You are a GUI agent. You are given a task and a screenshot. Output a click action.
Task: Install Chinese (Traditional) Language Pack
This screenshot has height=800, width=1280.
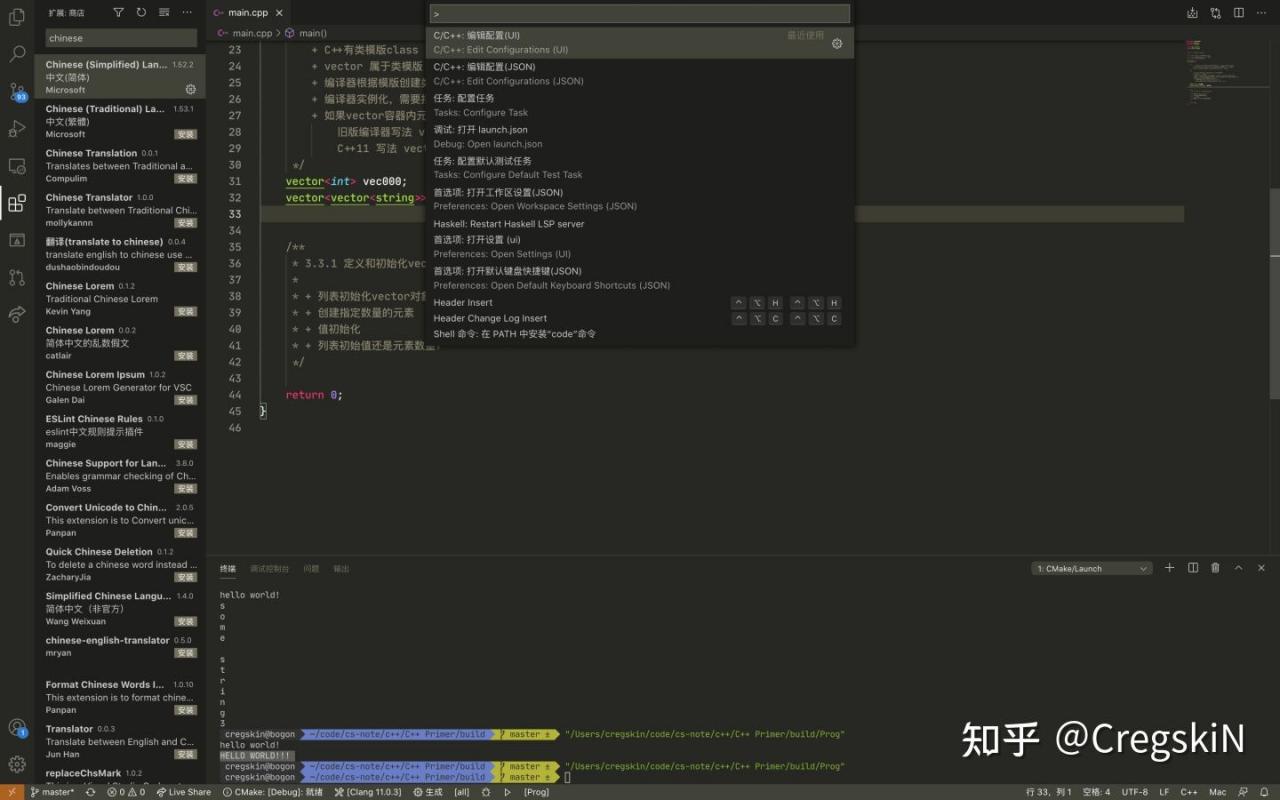[186, 134]
